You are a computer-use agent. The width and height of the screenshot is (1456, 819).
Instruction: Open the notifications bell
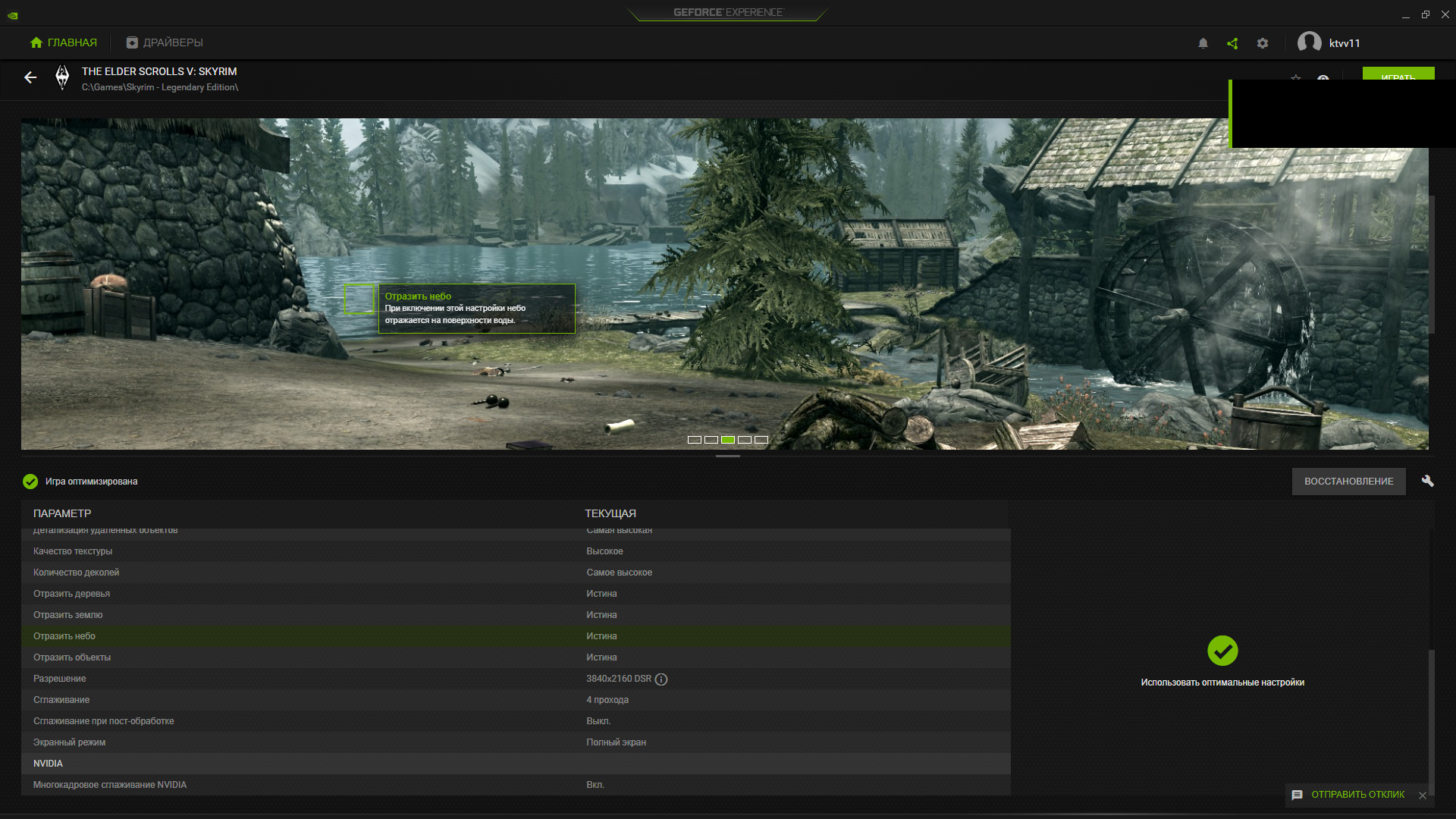(x=1203, y=43)
